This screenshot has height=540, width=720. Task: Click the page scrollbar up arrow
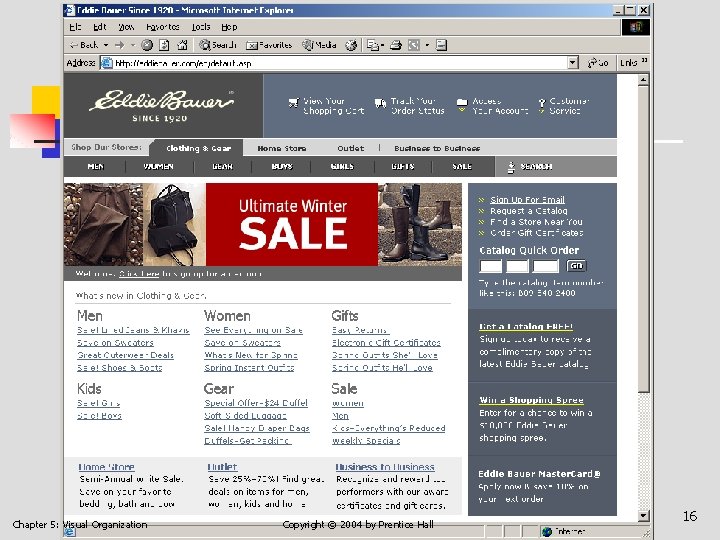pos(643,80)
